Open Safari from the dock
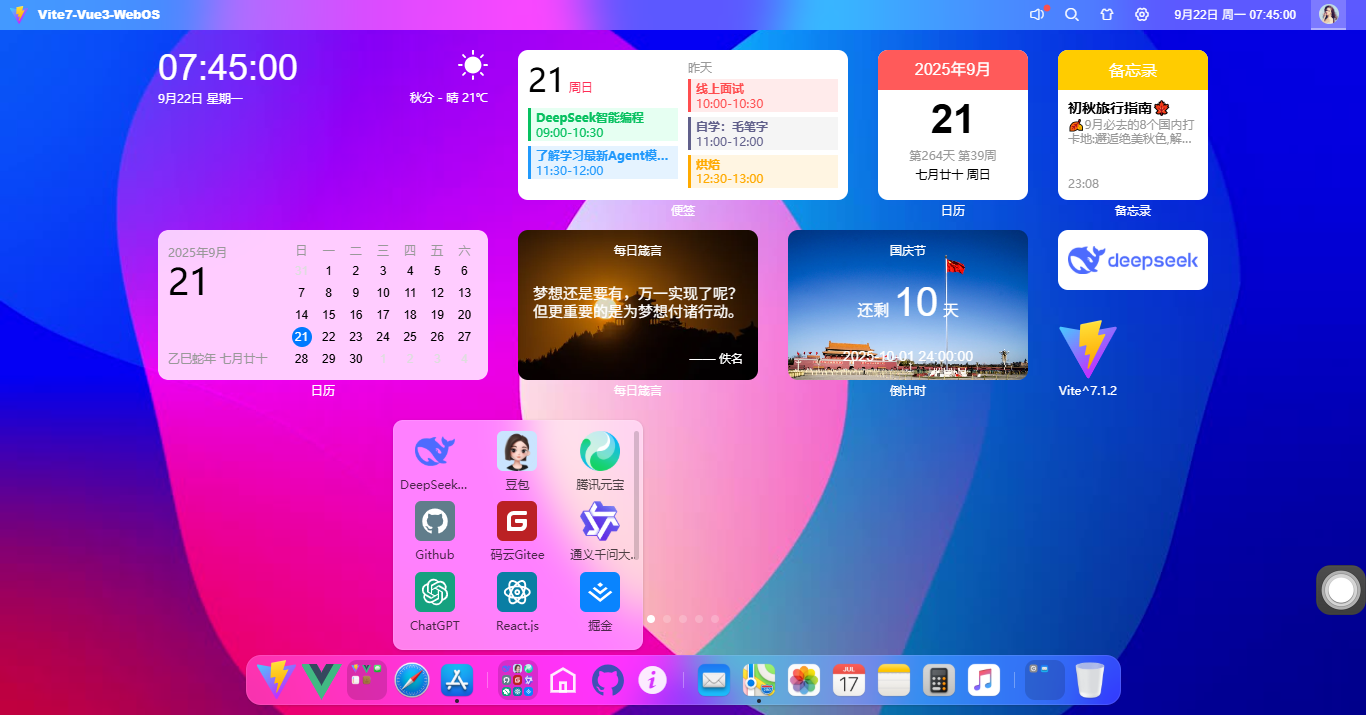Screen dimensions: 1366x715 pyautogui.click(x=412, y=680)
